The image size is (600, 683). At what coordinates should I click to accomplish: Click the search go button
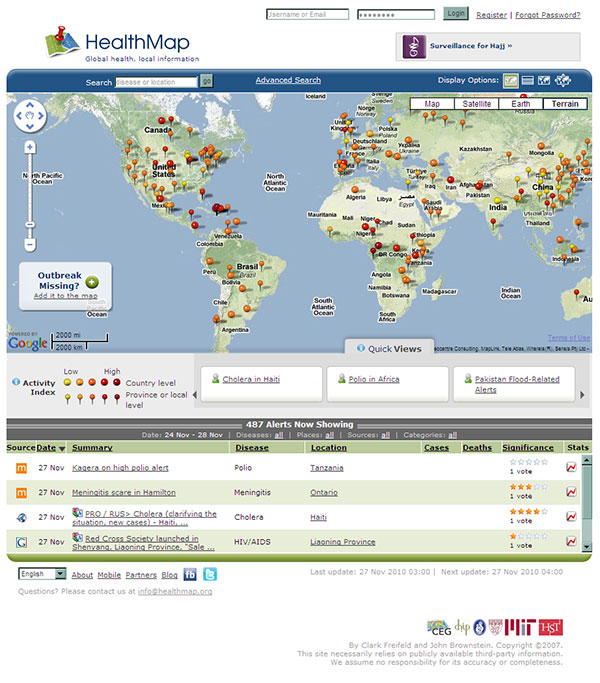tap(207, 81)
